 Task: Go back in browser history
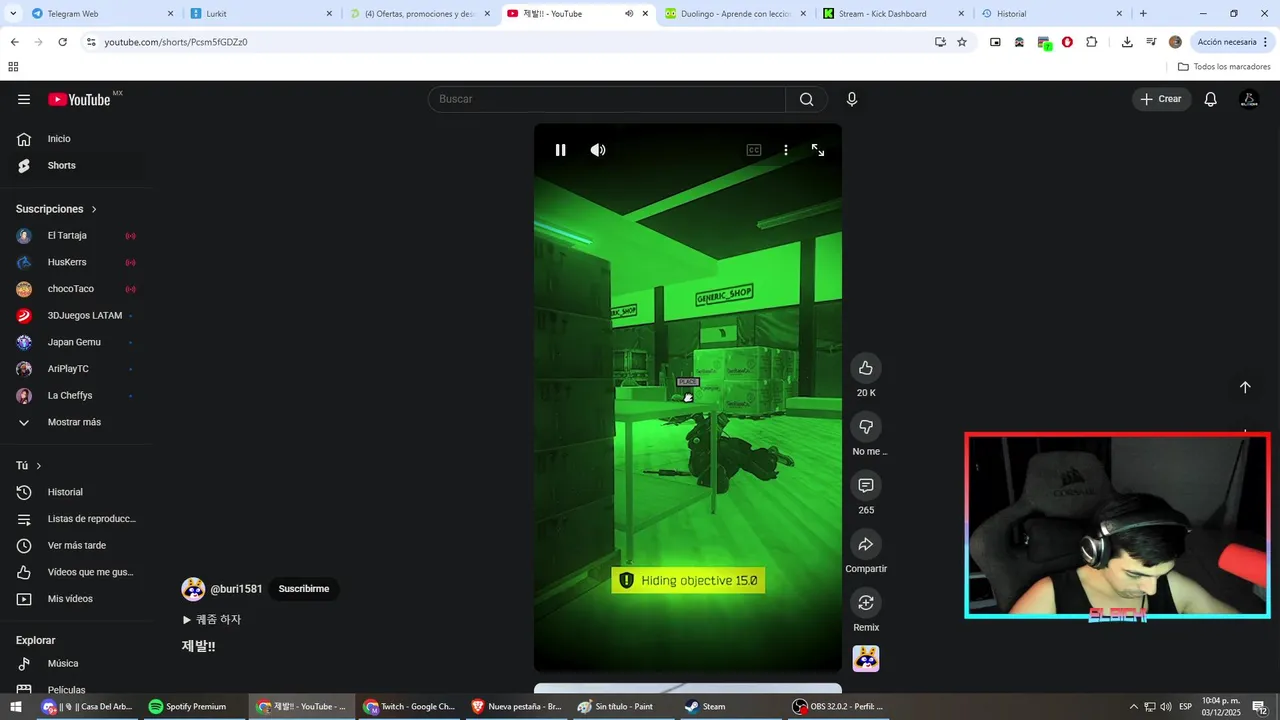coord(14,42)
